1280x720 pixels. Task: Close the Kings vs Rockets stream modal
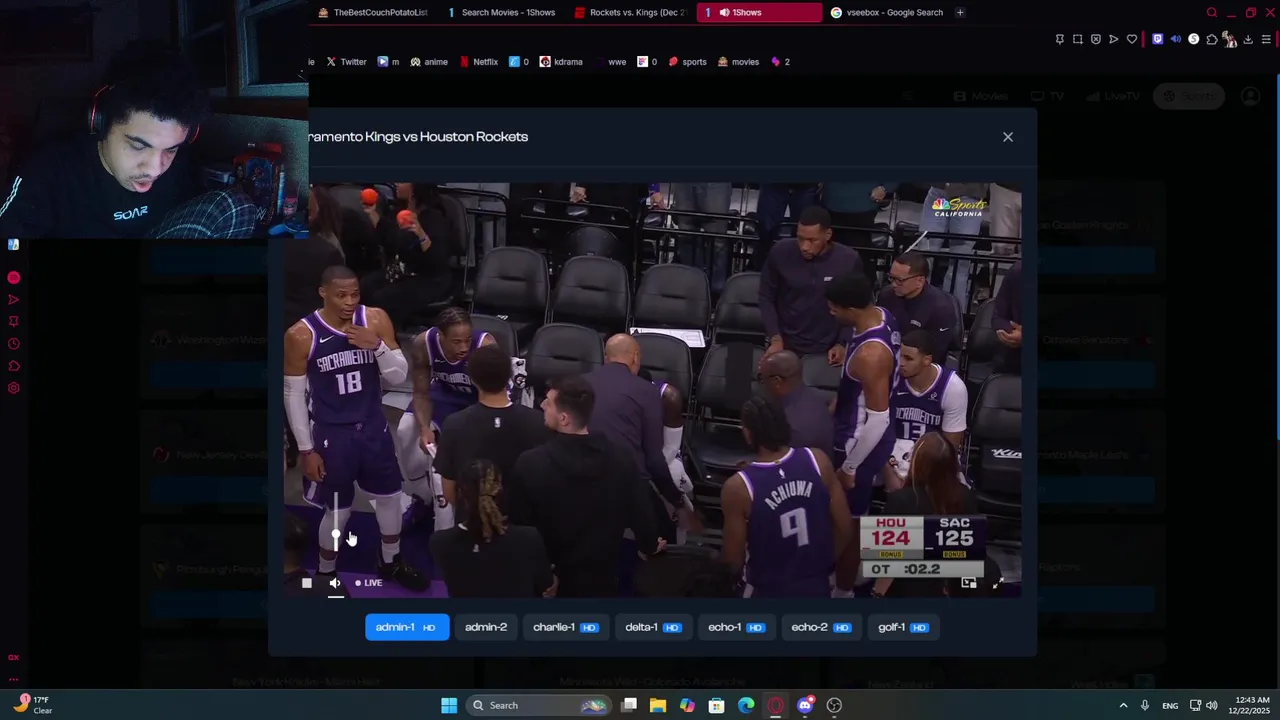(x=1008, y=137)
